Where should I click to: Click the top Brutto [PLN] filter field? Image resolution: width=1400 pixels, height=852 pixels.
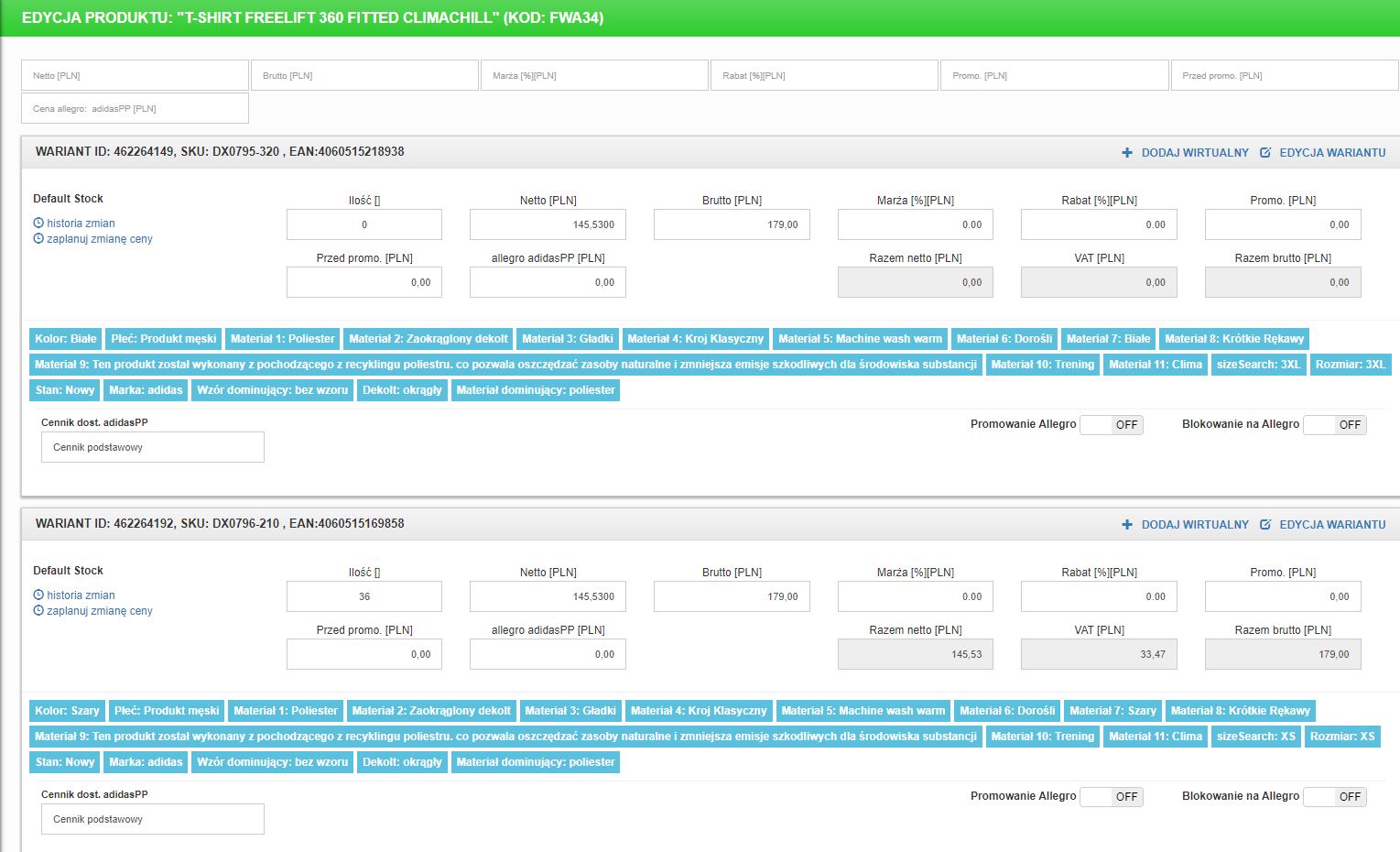point(364,76)
